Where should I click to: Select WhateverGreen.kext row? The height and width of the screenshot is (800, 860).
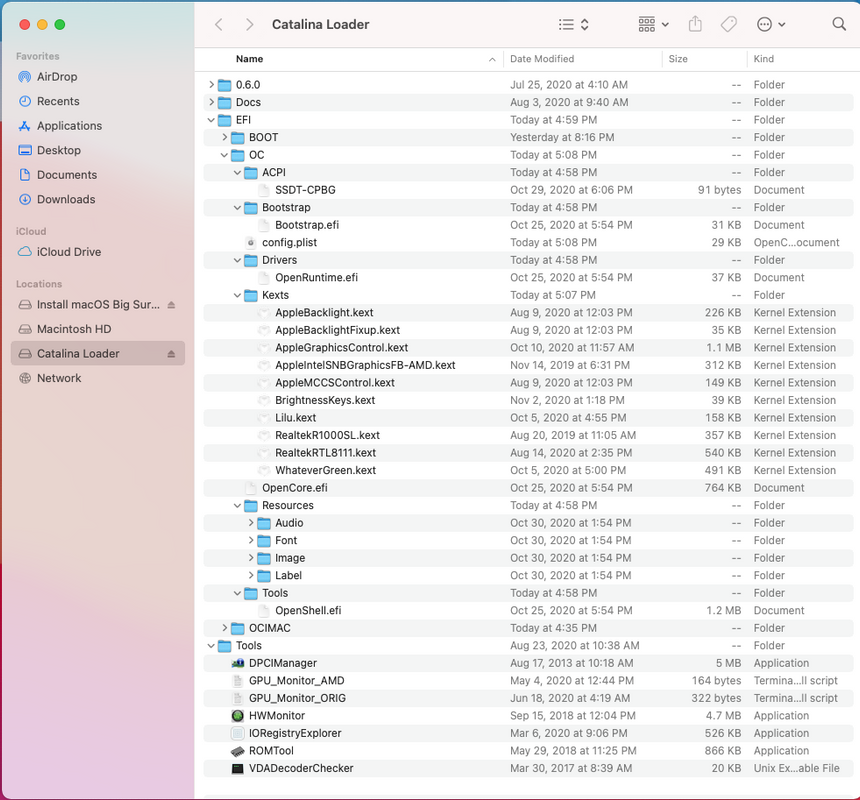tap(528, 470)
